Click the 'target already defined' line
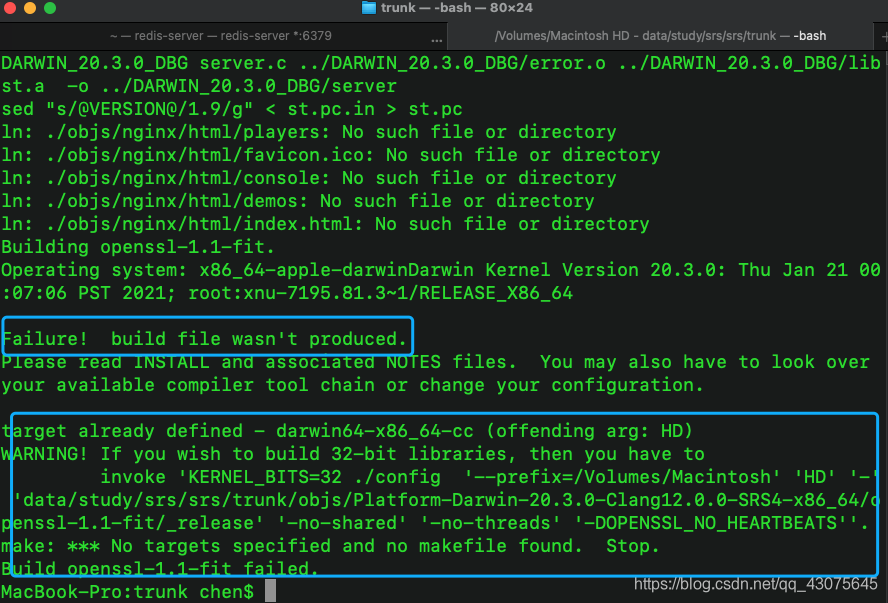Image resolution: width=888 pixels, height=603 pixels. [347, 431]
